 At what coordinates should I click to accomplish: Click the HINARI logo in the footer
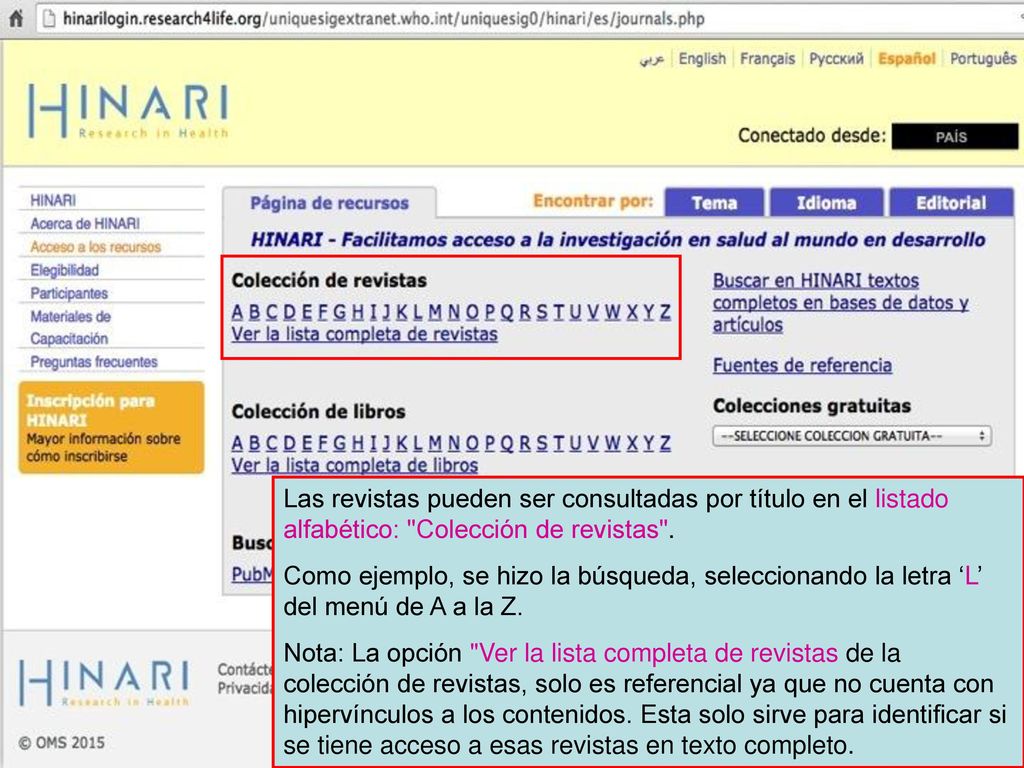pyautogui.click(x=104, y=682)
